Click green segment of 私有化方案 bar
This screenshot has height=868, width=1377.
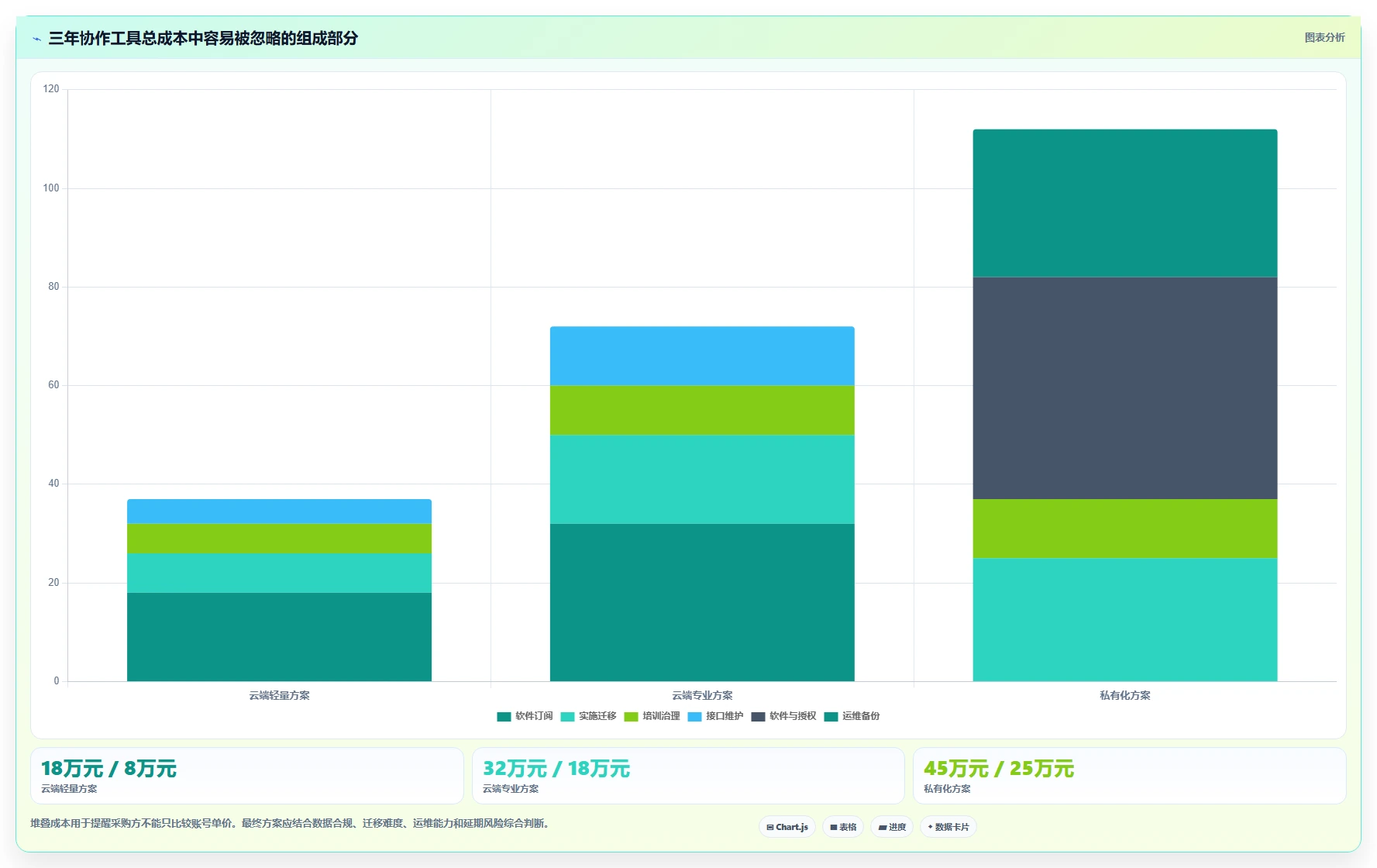point(1125,529)
